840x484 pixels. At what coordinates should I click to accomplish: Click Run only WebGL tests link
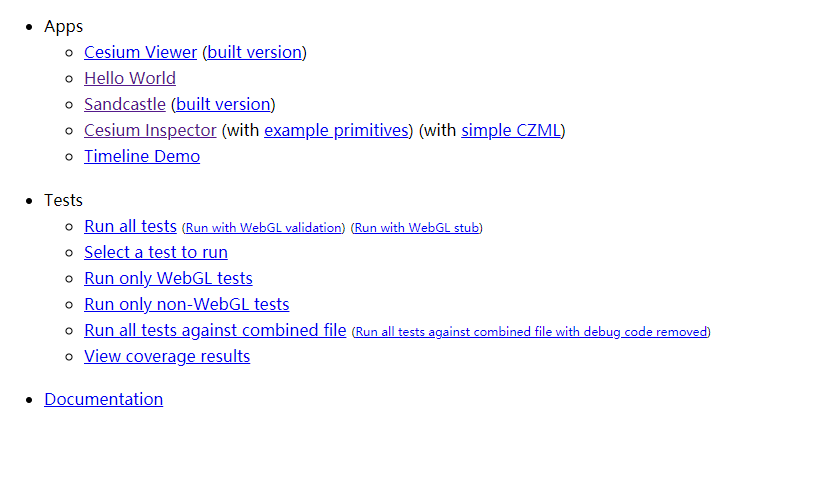168,278
